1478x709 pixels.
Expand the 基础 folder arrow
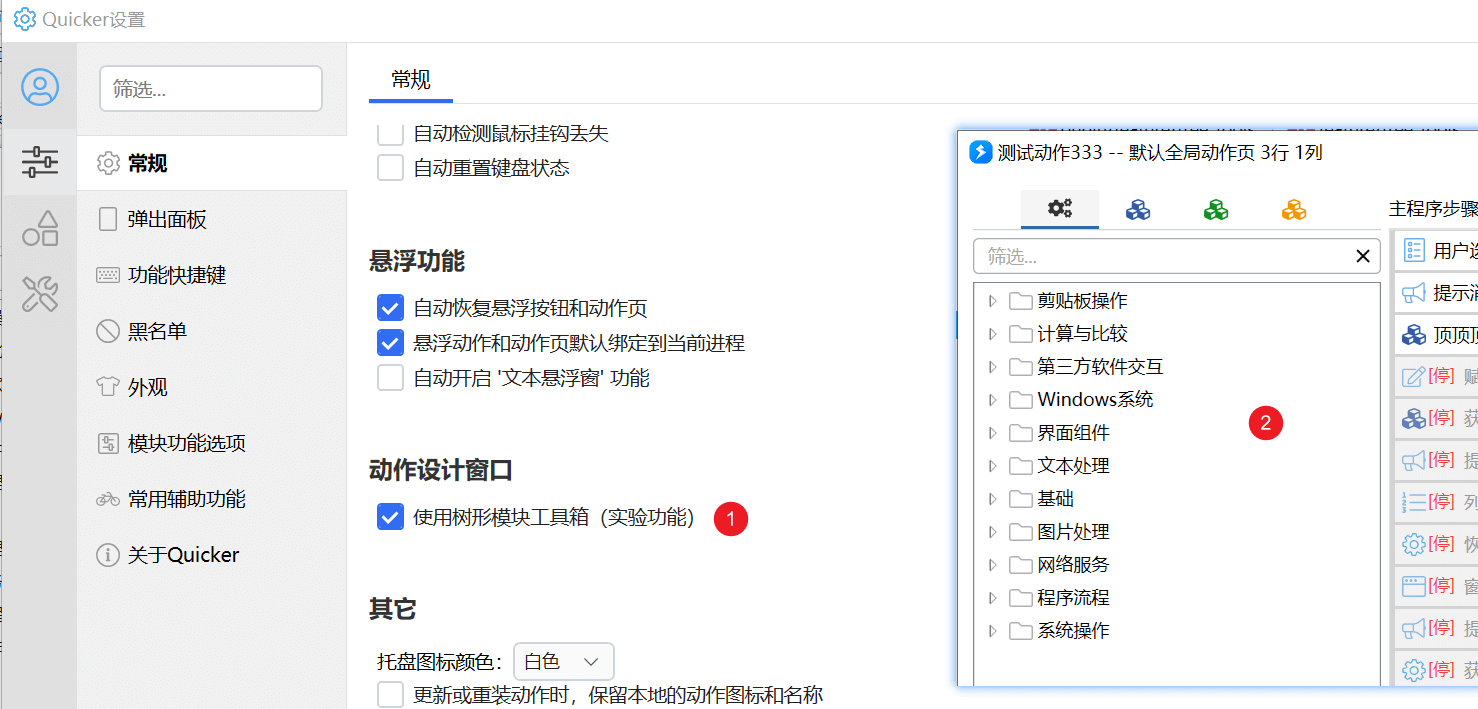tap(992, 499)
